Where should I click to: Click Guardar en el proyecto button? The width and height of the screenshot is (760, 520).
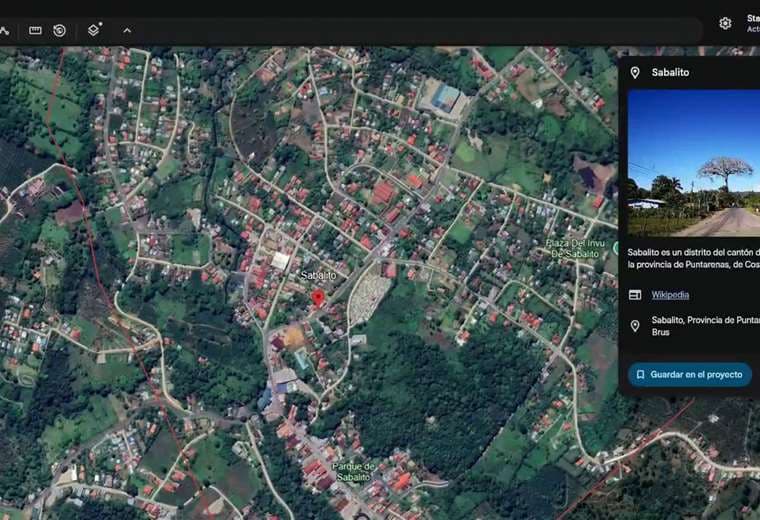tap(689, 374)
